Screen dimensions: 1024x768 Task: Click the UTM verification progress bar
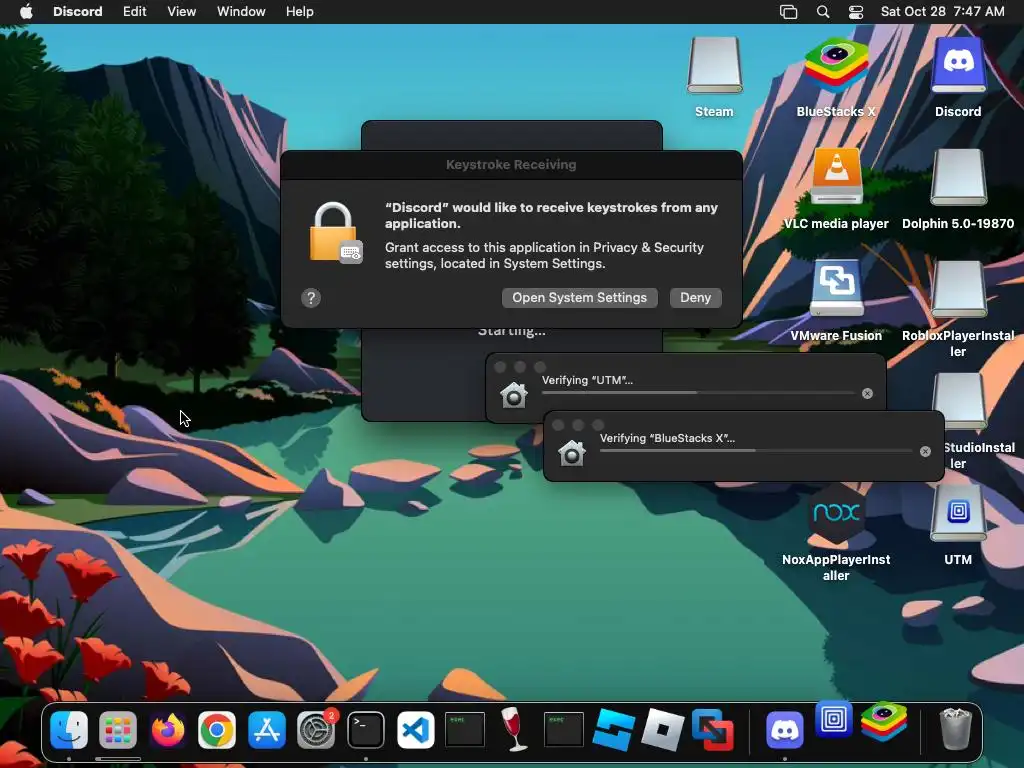pos(698,393)
